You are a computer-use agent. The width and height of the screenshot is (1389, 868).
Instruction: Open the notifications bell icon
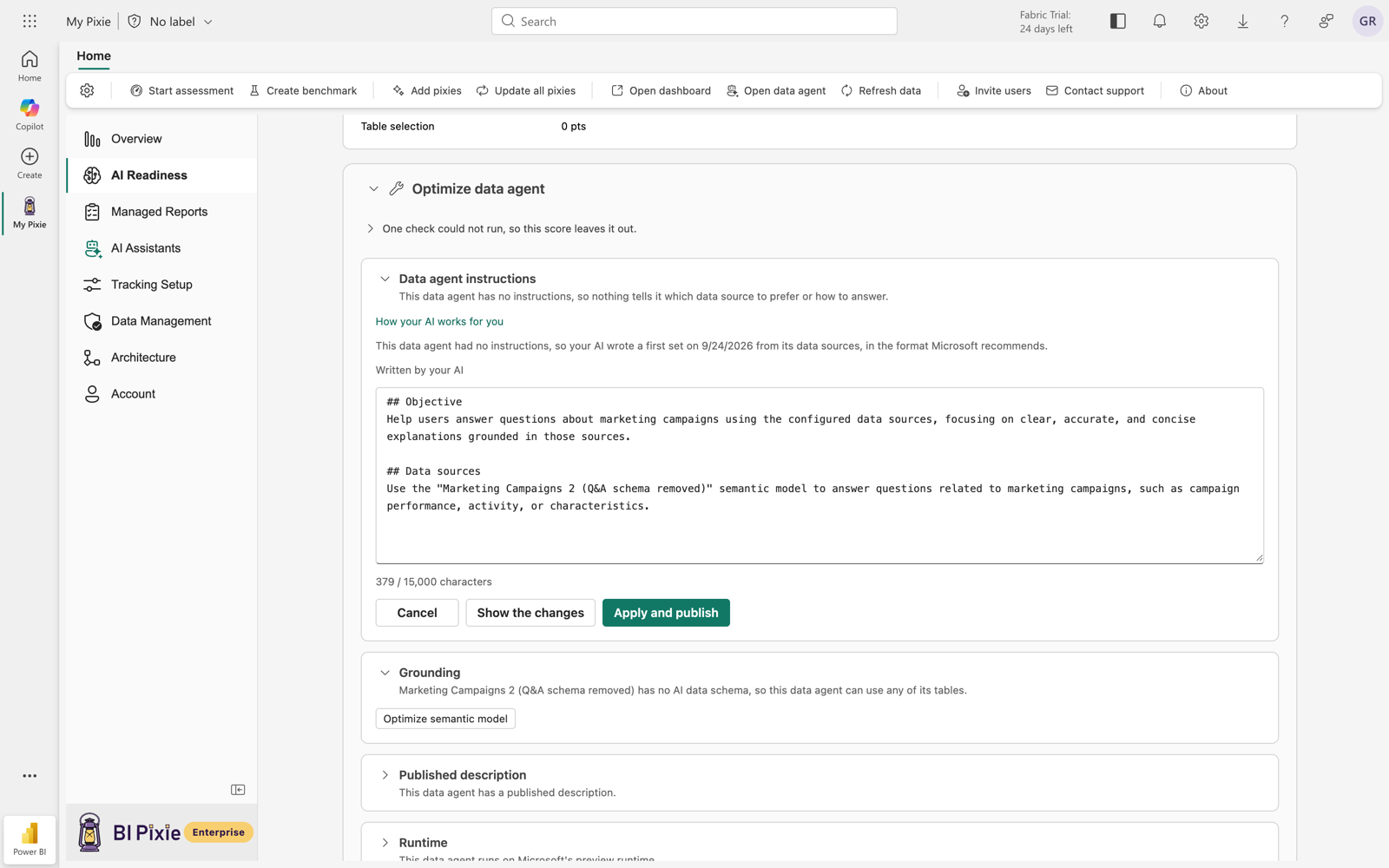point(1159,21)
